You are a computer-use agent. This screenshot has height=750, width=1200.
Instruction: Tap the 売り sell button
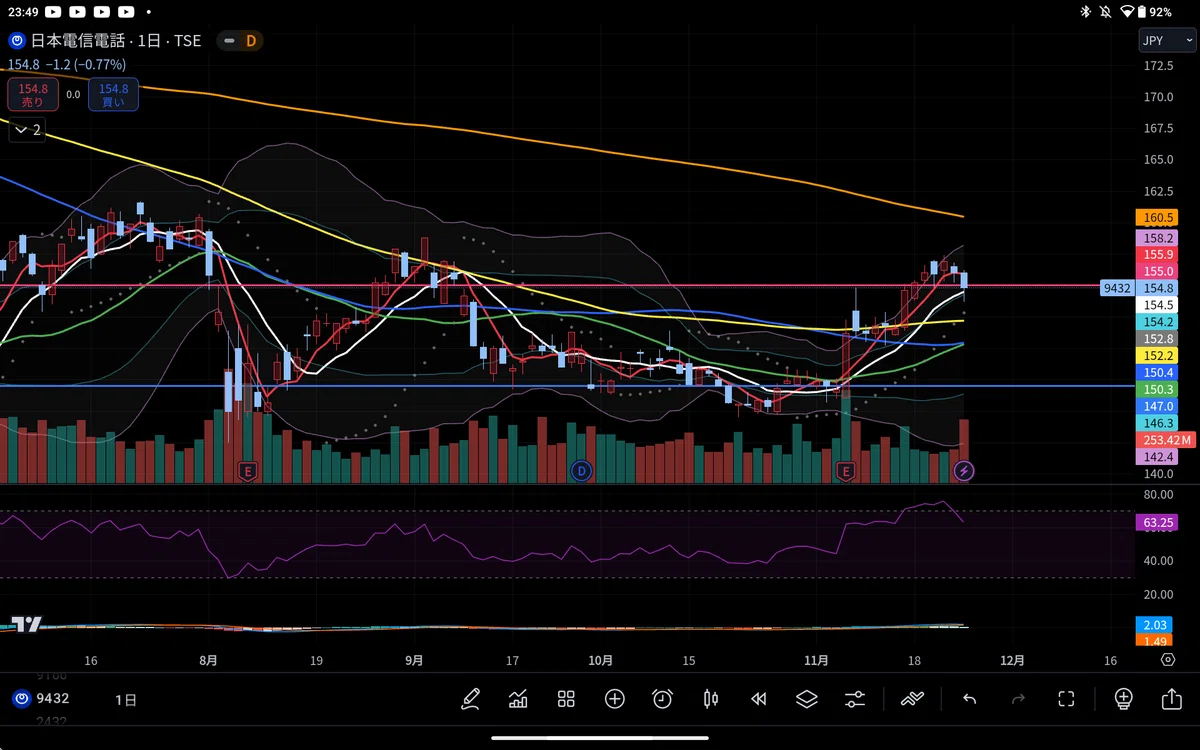(x=33, y=95)
